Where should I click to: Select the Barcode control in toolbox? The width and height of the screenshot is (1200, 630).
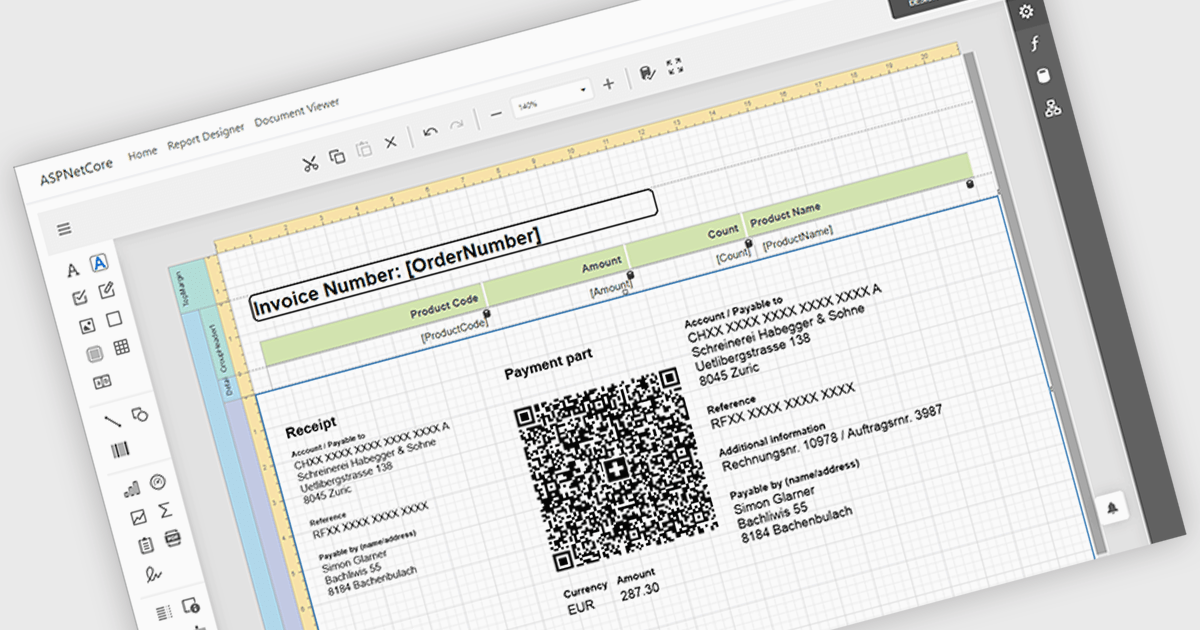[x=120, y=451]
